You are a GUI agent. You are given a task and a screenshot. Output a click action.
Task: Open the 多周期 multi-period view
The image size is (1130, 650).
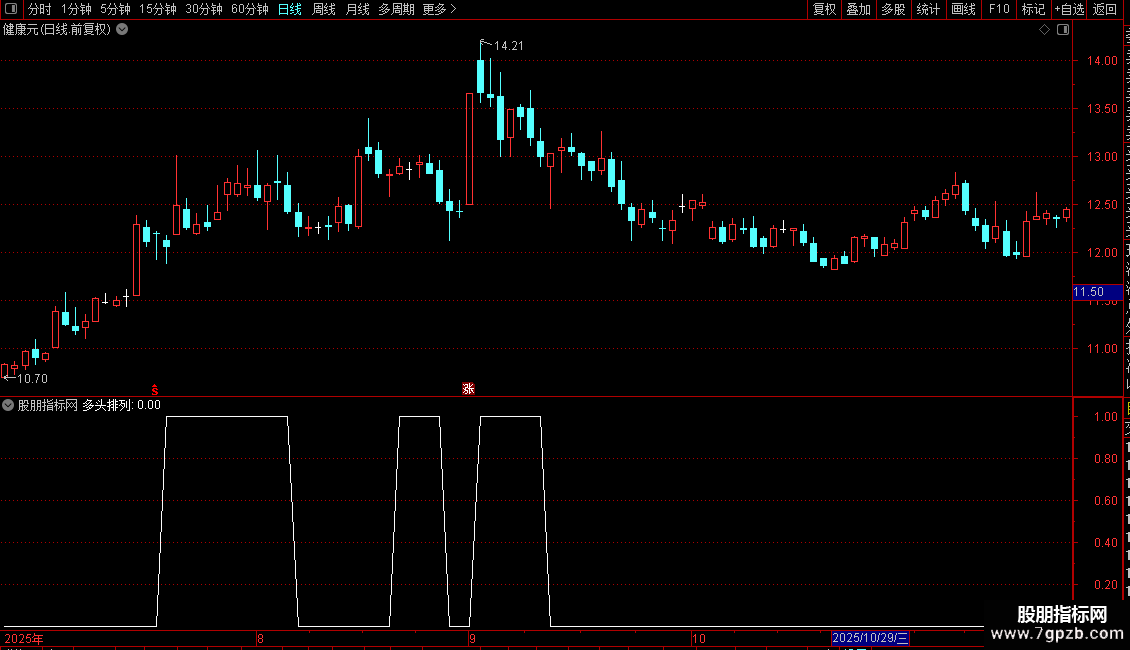pos(396,9)
